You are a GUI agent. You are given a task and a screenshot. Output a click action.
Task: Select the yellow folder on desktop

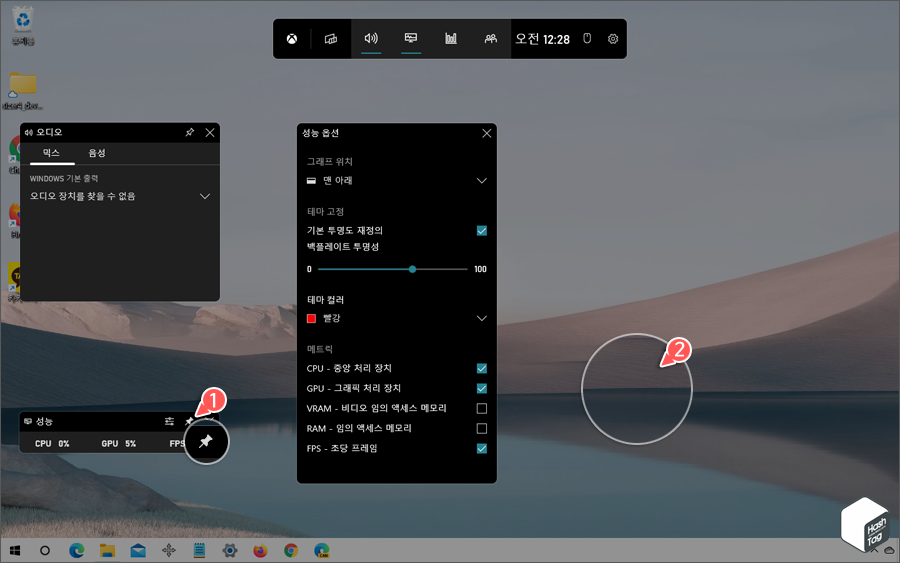(23, 91)
